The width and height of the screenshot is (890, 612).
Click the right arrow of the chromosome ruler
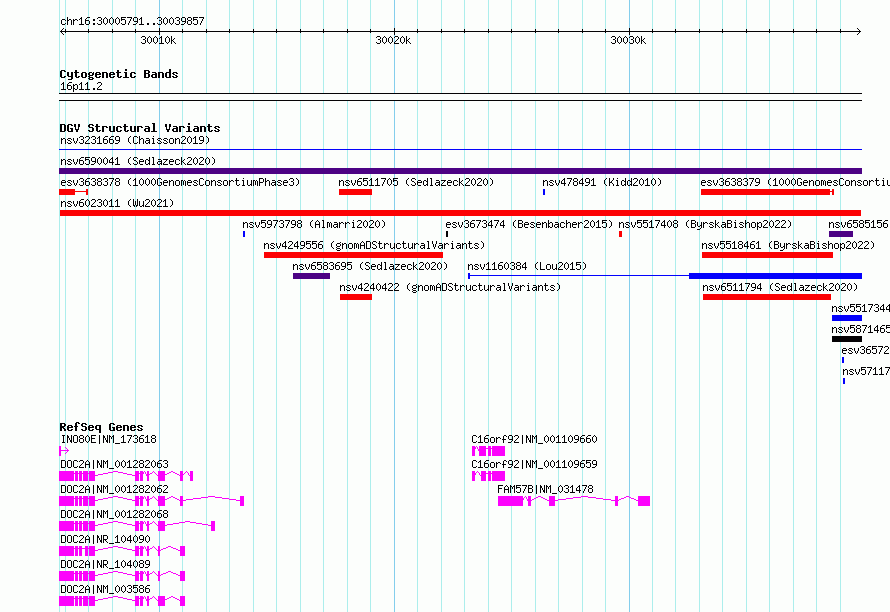(859, 32)
